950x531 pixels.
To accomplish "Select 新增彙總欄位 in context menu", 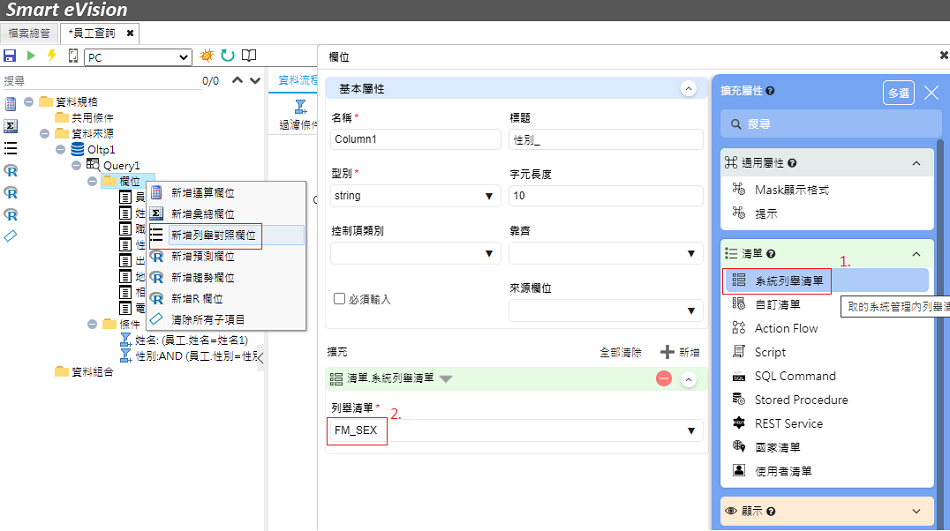I will click(227, 214).
